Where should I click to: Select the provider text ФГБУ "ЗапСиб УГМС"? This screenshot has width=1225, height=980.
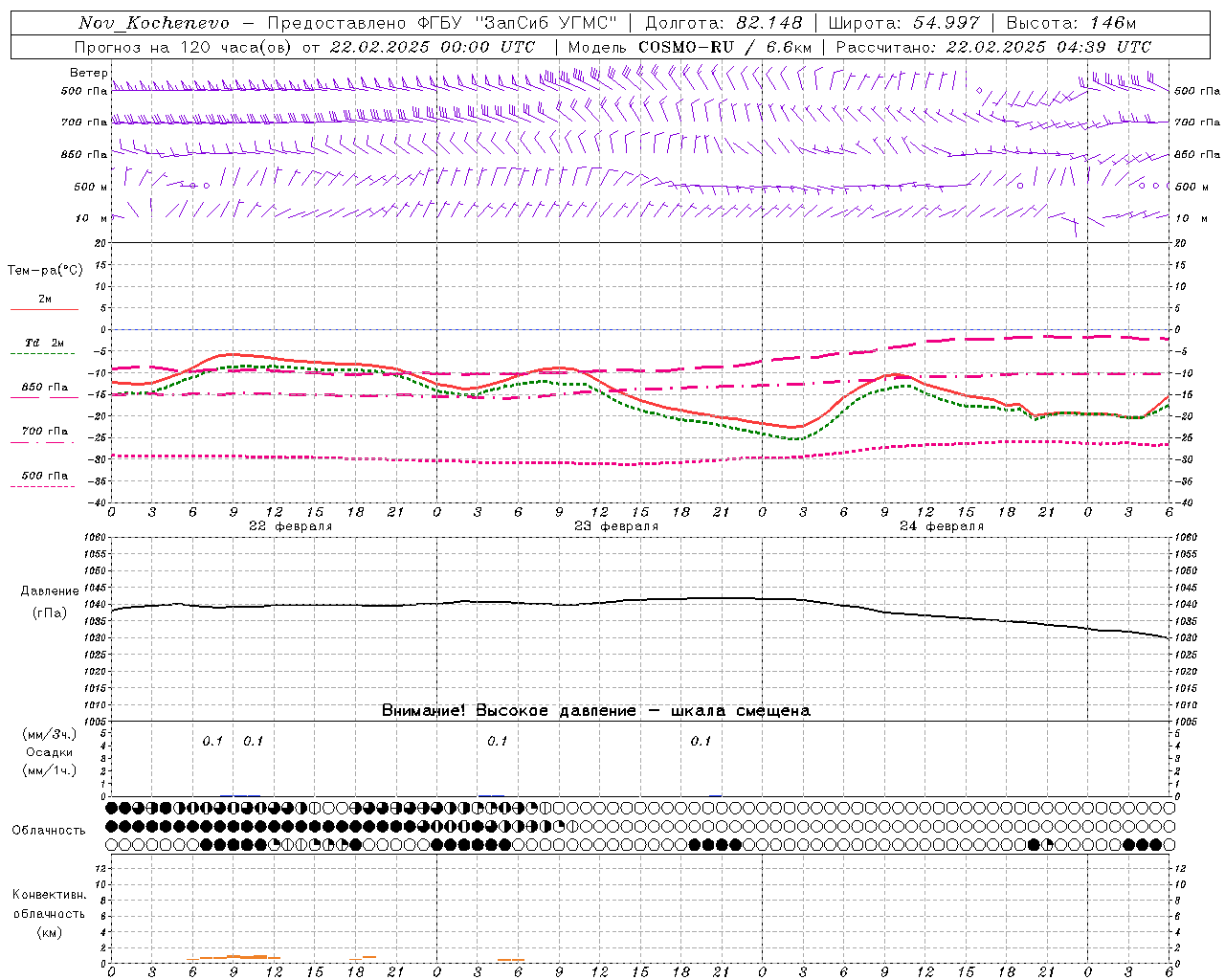pos(519,23)
